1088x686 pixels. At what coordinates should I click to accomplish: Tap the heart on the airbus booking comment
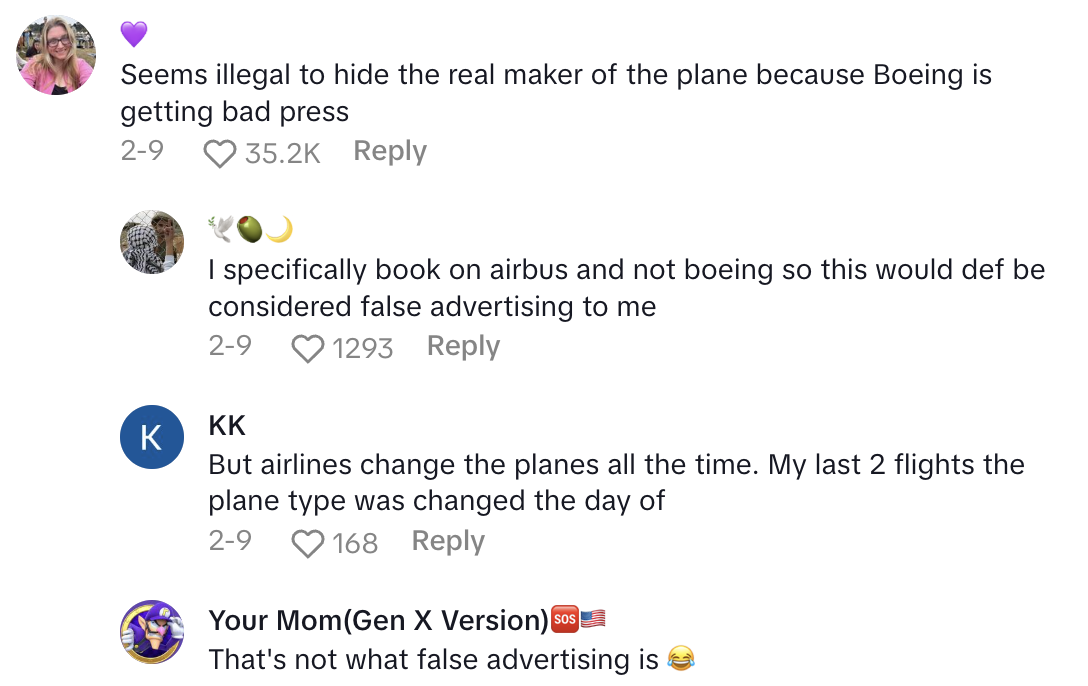[x=307, y=348]
